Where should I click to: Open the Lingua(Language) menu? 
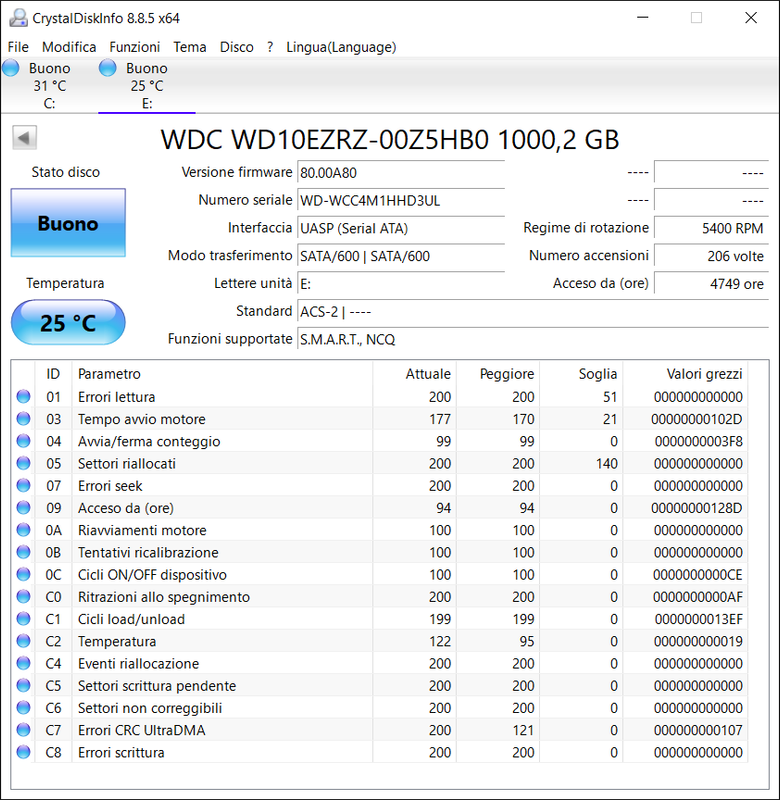tap(341, 47)
